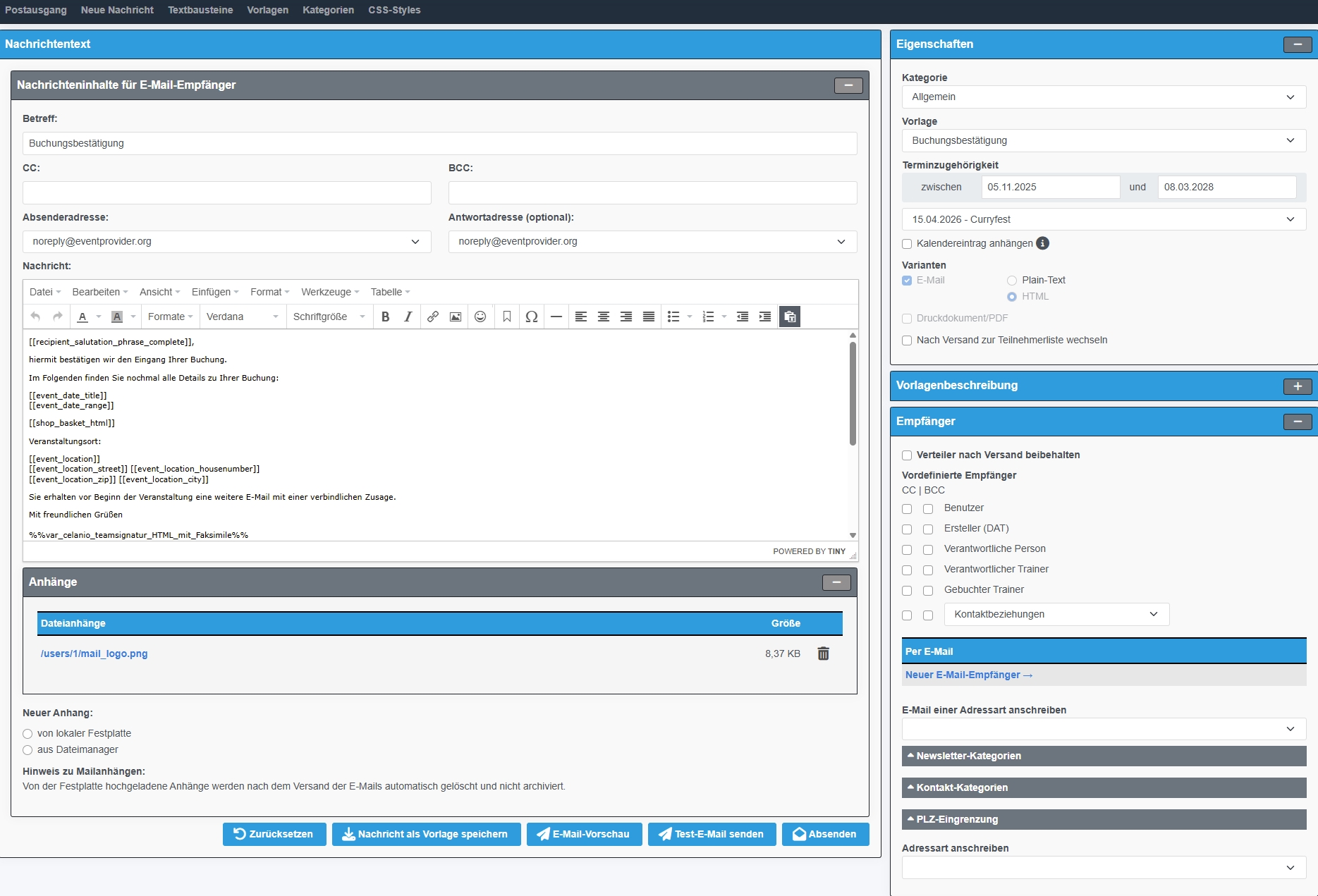Click Test-E-Mail senden
1318x896 pixels.
pyautogui.click(x=712, y=835)
